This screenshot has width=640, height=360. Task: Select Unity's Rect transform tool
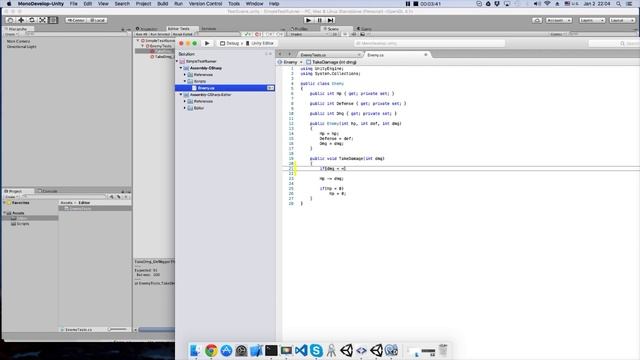tap(53, 20)
